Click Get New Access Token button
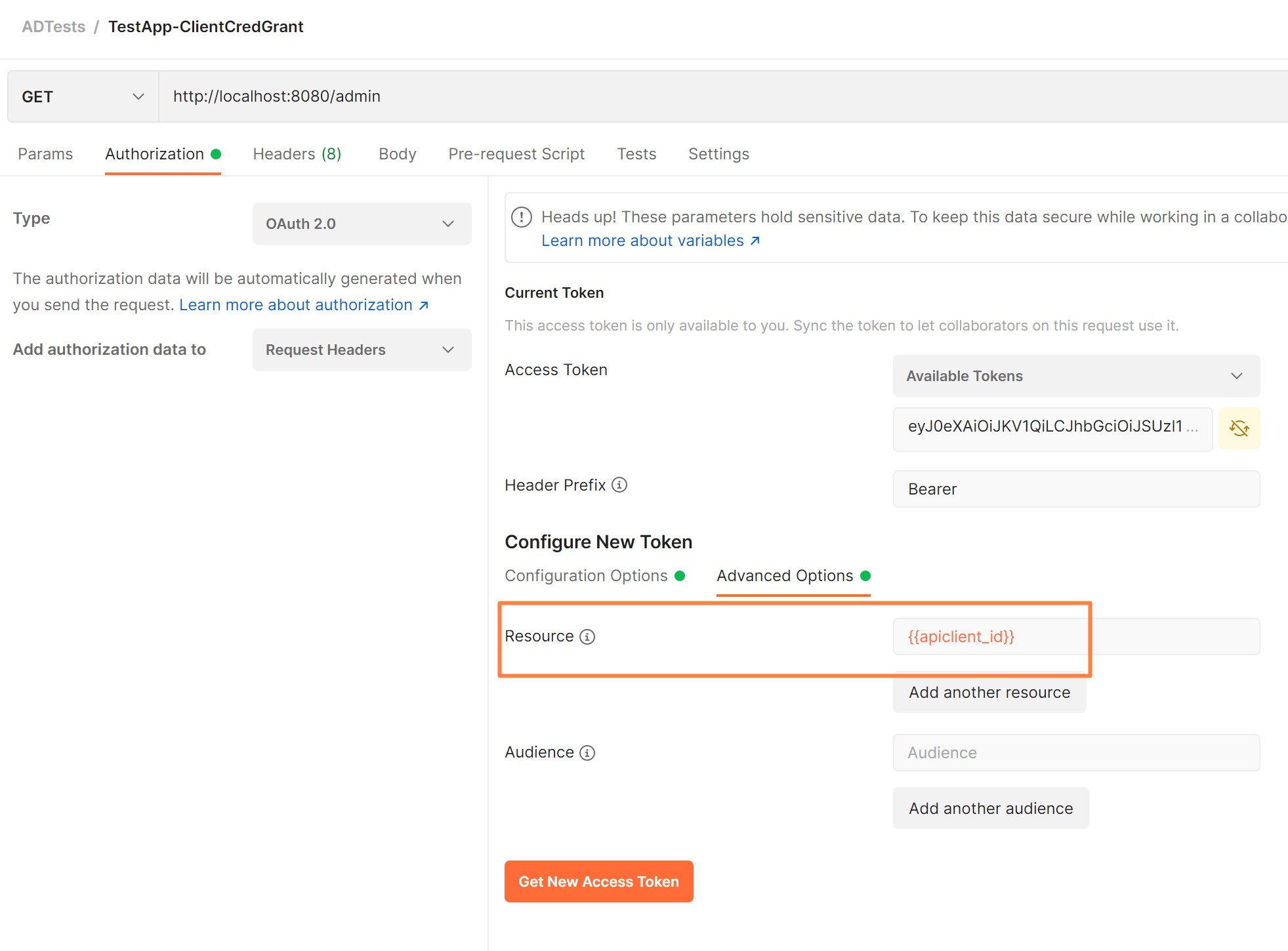This screenshot has width=1288, height=951. (598, 881)
